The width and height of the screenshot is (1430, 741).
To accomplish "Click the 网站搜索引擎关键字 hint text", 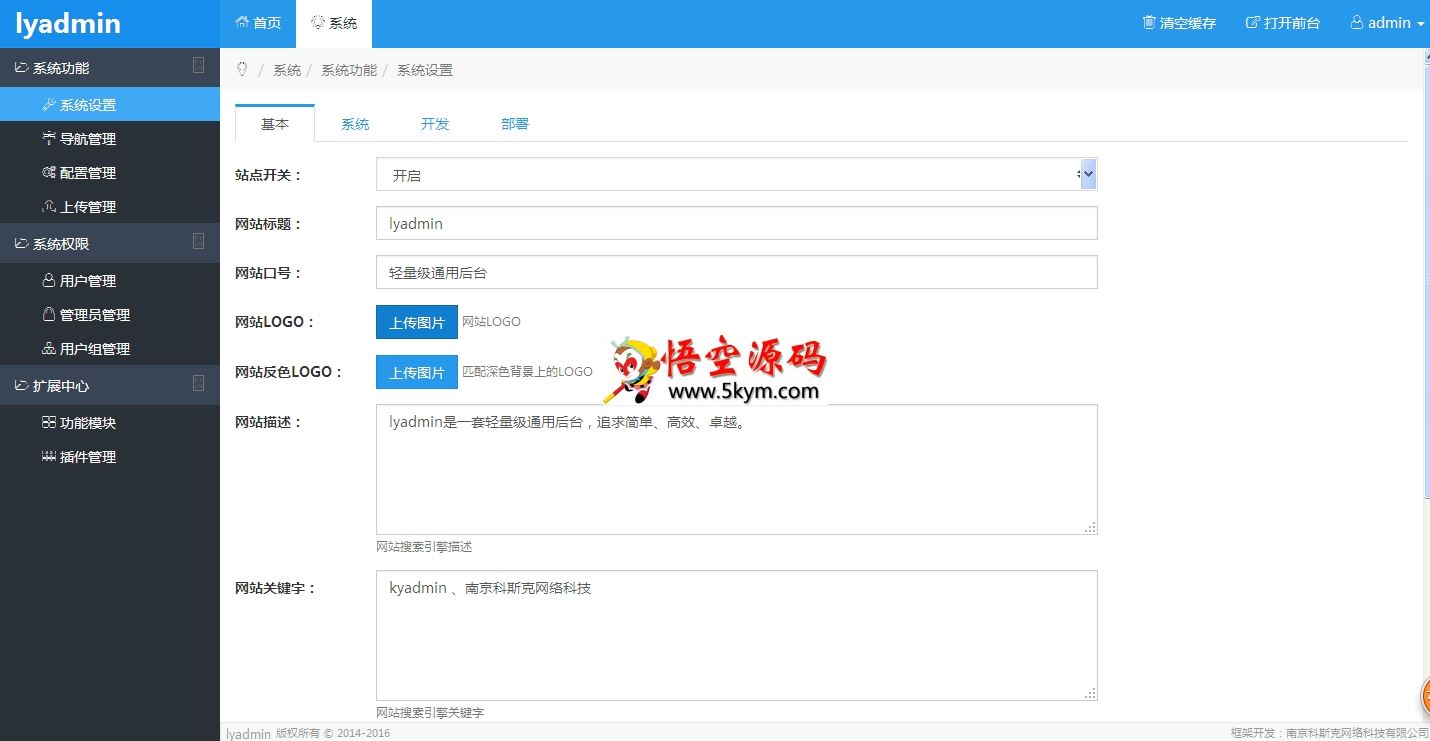I will point(430,713).
